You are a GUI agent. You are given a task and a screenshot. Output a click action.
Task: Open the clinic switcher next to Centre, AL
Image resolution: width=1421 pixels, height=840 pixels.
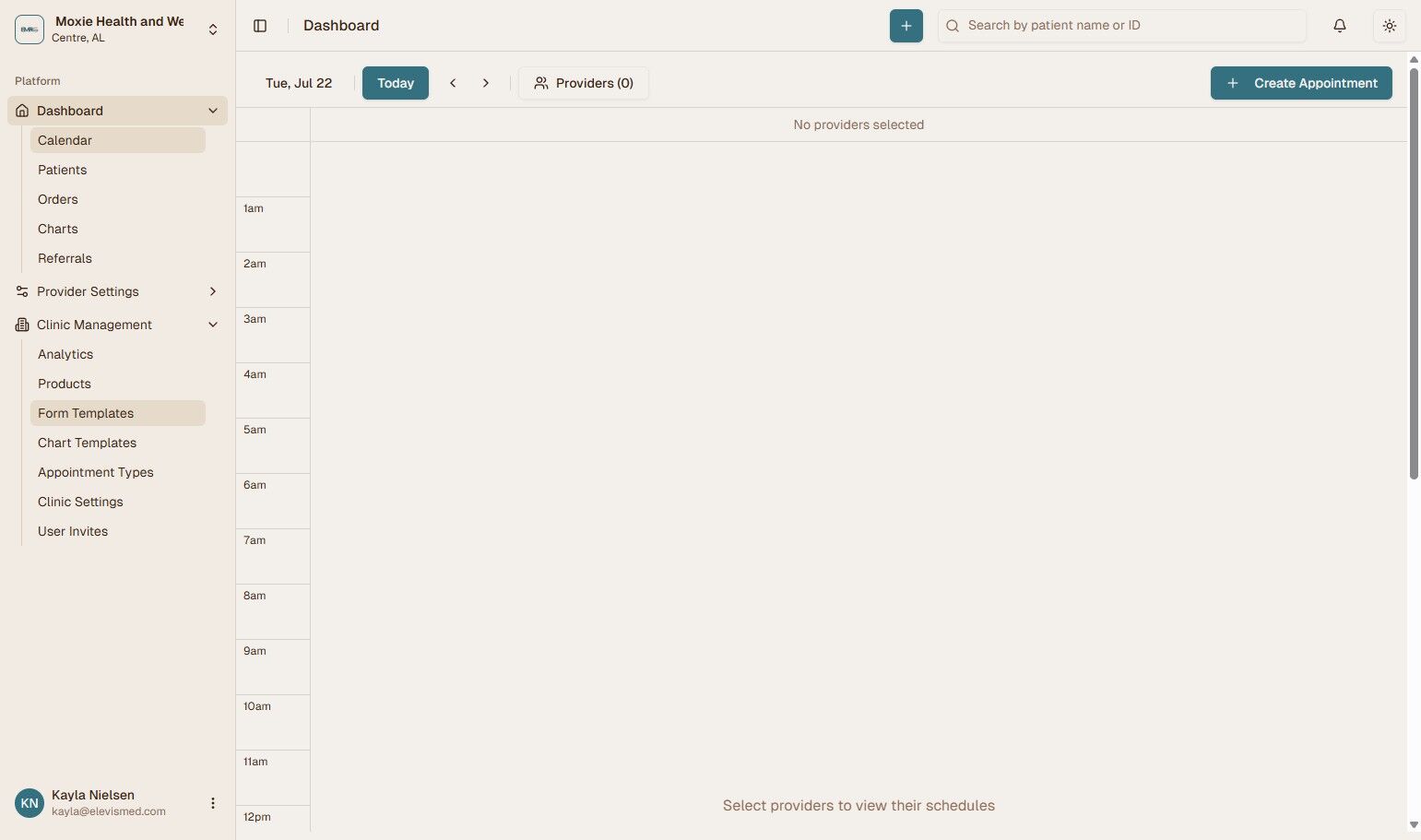[213, 29]
